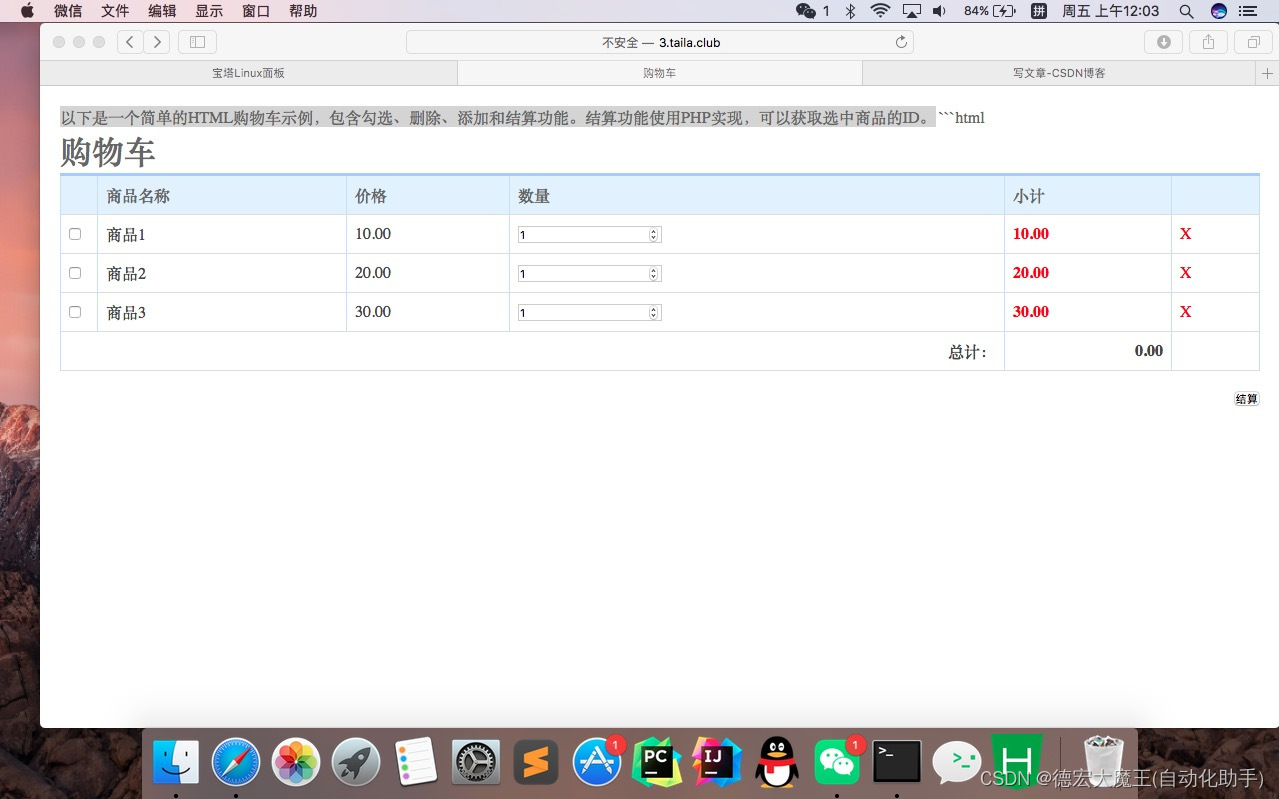
Task: Open the 窗口 menu in menu bar
Action: [256, 11]
